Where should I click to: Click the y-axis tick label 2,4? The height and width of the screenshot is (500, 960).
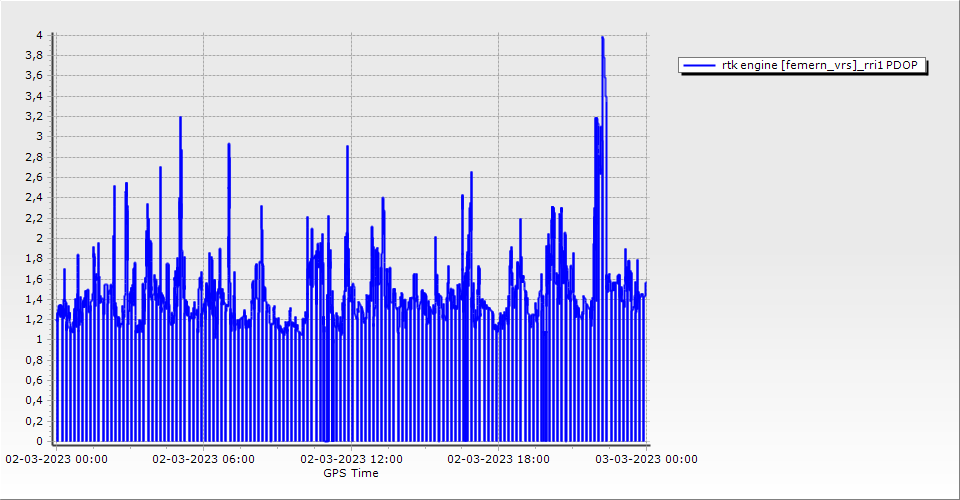pyautogui.click(x=35, y=197)
